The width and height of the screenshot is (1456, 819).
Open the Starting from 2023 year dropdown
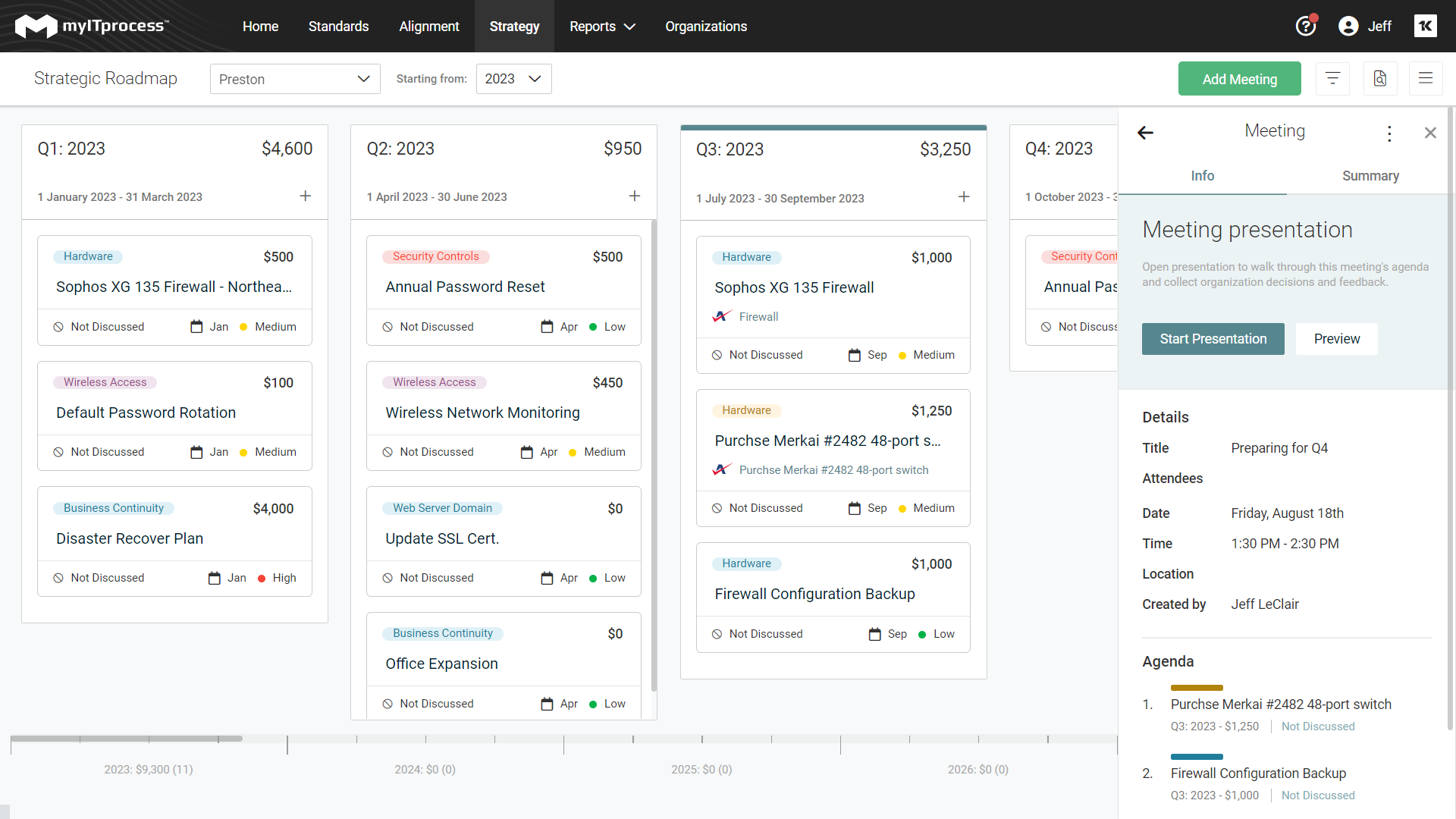(513, 79)
